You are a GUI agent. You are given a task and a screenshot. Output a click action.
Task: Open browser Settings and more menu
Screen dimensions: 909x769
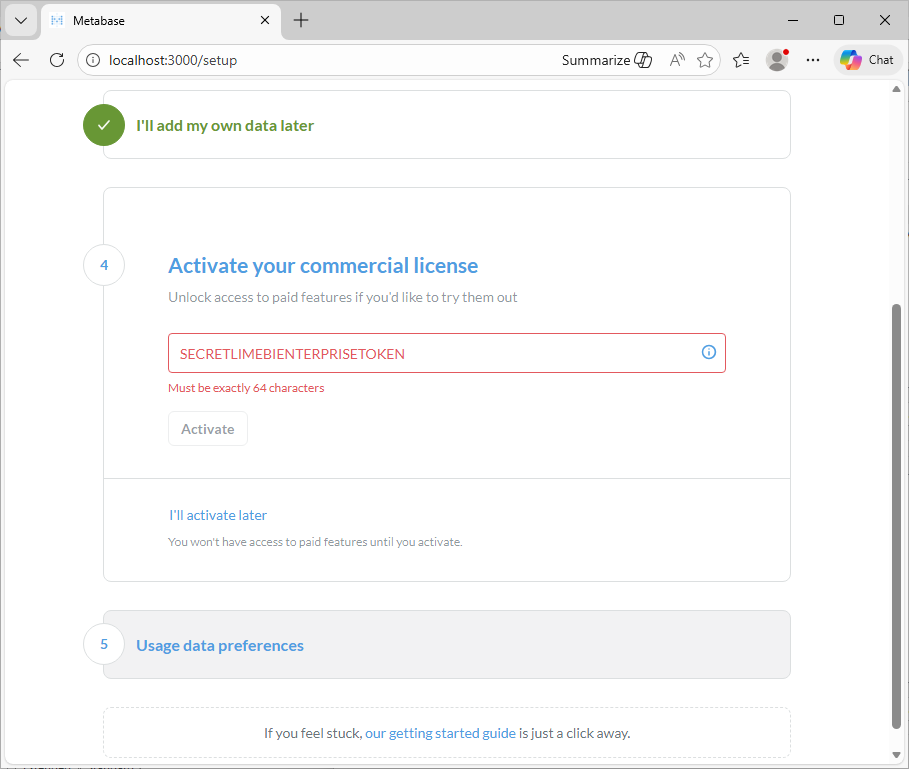coord(813,60)
